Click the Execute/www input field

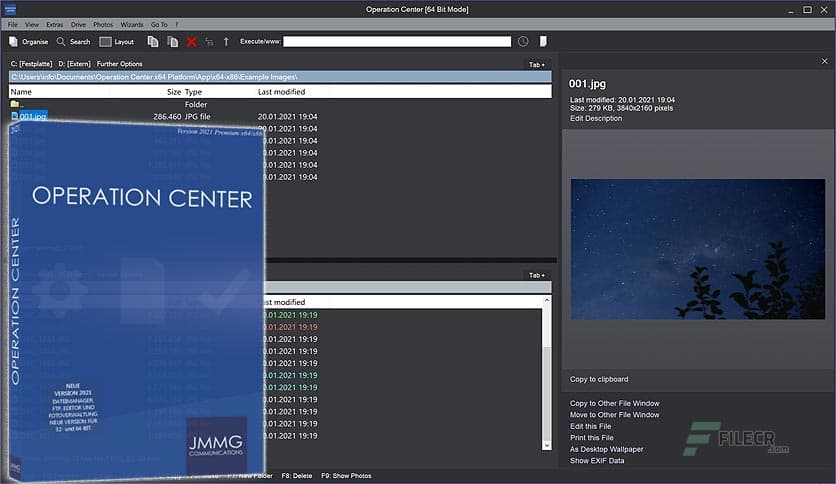coord(397,42)
